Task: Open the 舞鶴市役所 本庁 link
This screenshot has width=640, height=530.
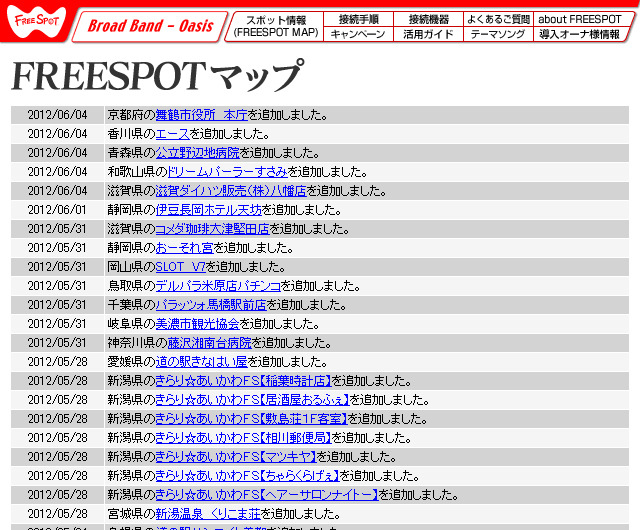Action: coord(202,115)
